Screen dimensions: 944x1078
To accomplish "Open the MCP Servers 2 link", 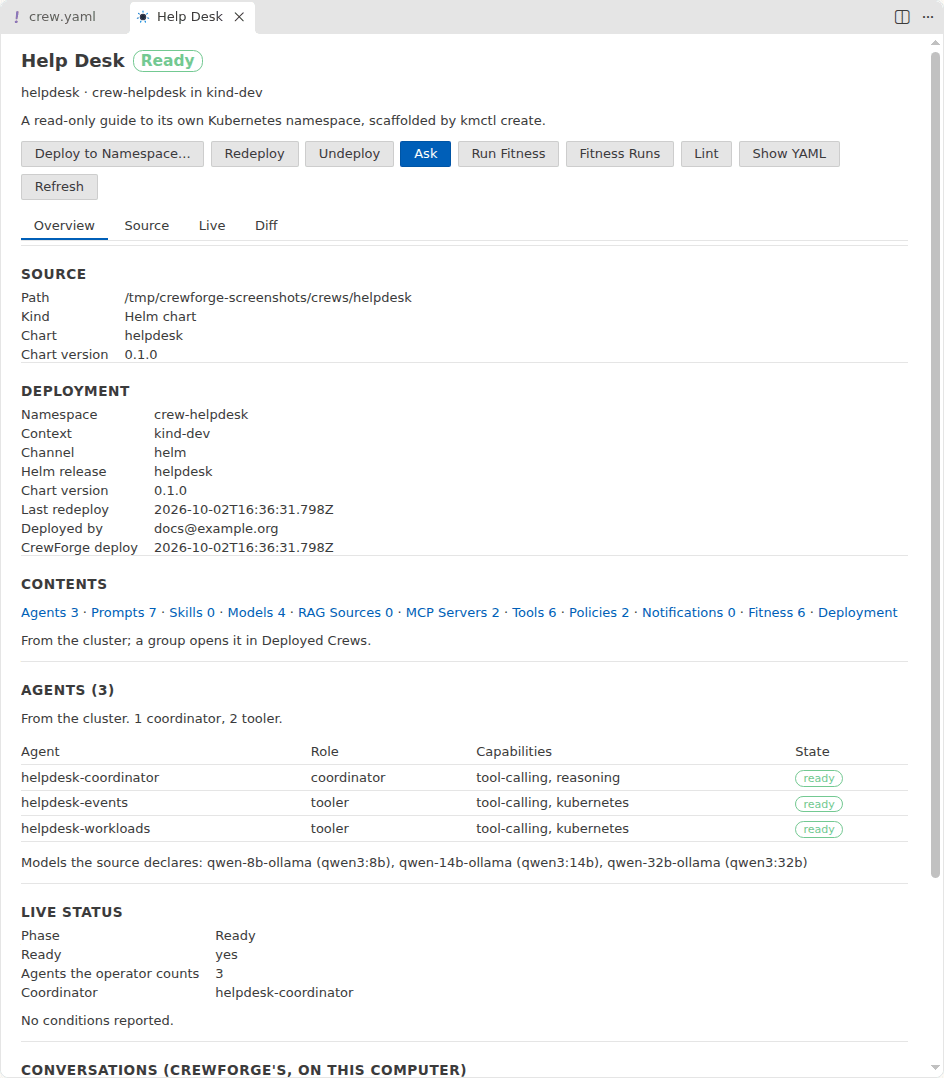I will pos(452,613).
